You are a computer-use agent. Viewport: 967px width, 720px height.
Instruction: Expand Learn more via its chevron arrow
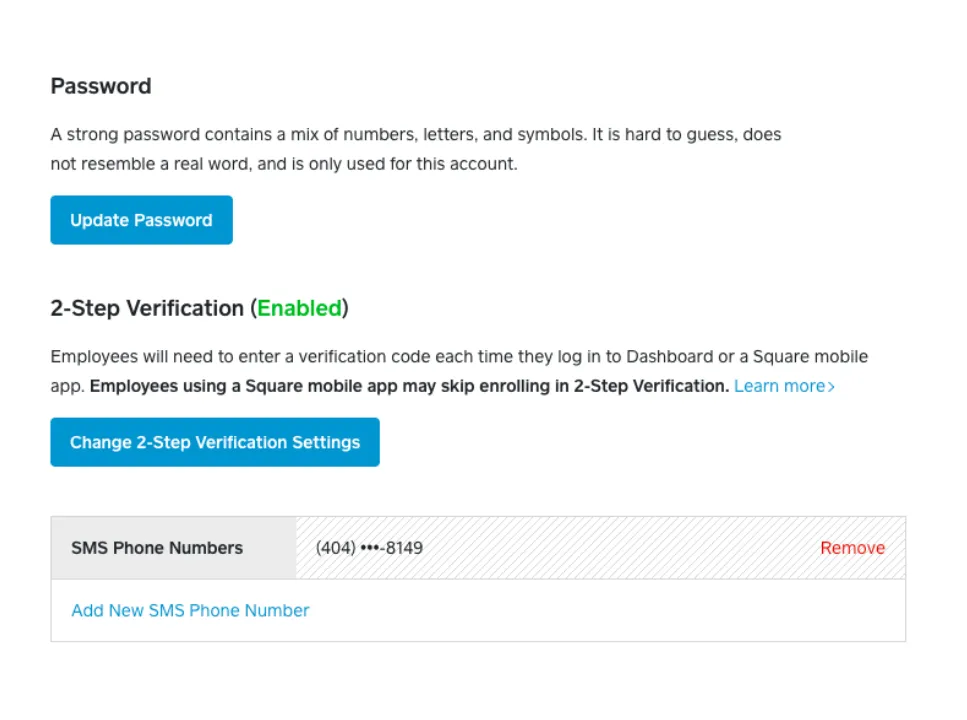pyautogui.click(x=831, y=386)
